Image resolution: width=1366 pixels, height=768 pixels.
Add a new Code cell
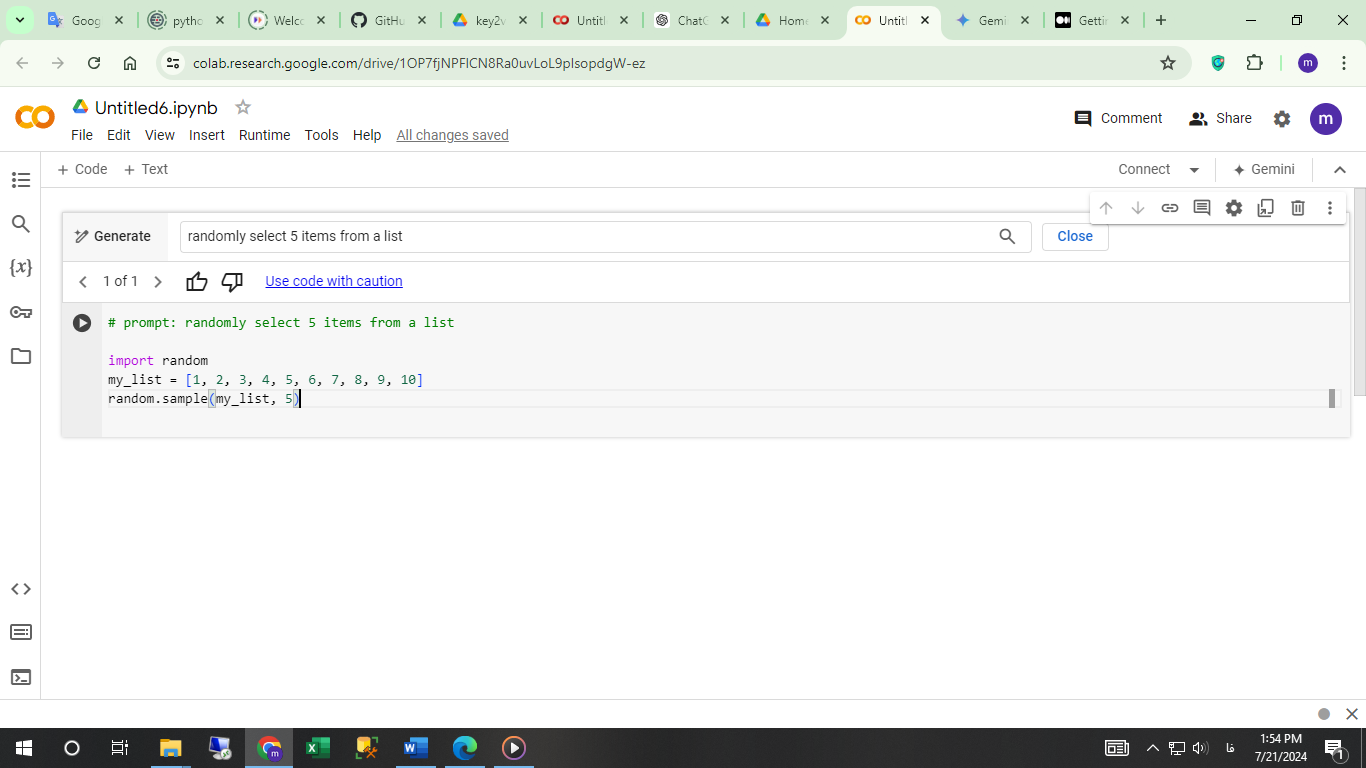point(82,170)
